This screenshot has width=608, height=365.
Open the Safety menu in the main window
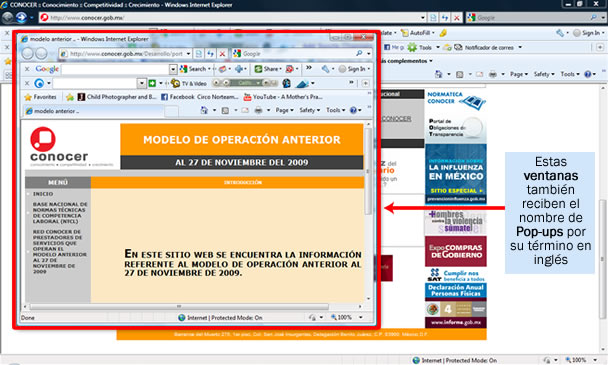click(x=544, y=74)
